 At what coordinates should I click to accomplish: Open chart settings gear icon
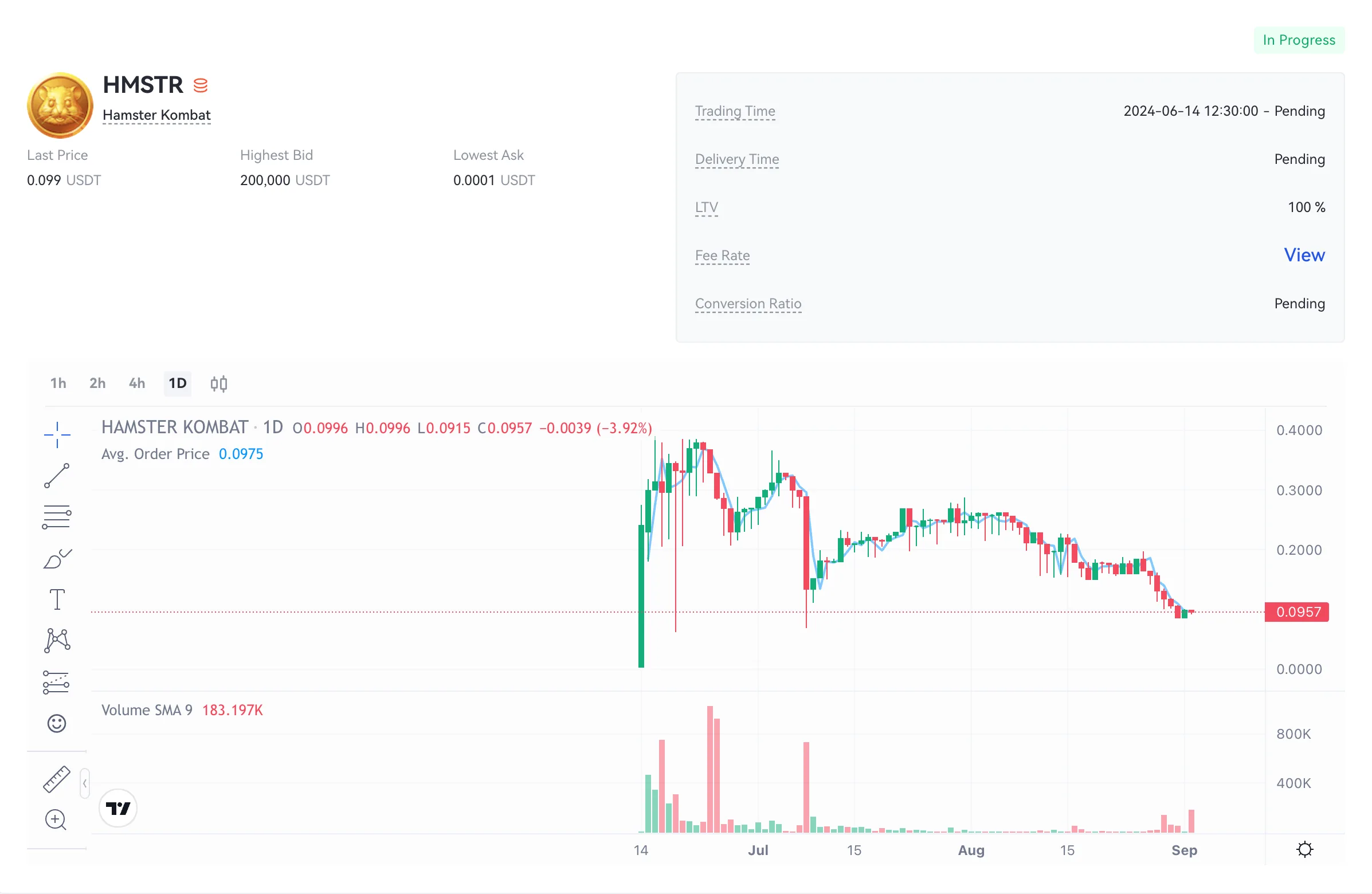pos(1304,849)
